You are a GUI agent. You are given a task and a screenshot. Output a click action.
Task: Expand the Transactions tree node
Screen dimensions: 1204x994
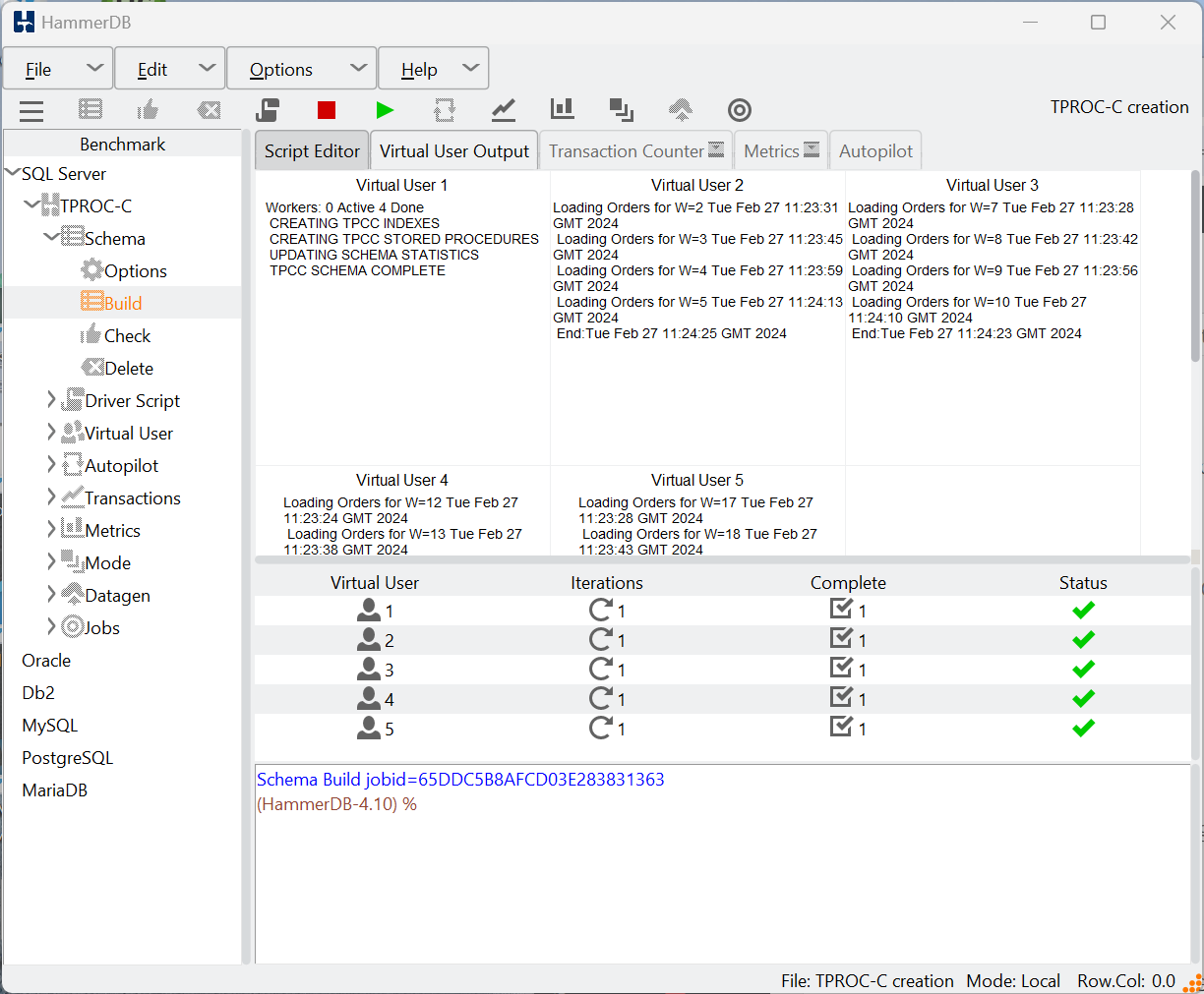[x=51, y=497]
